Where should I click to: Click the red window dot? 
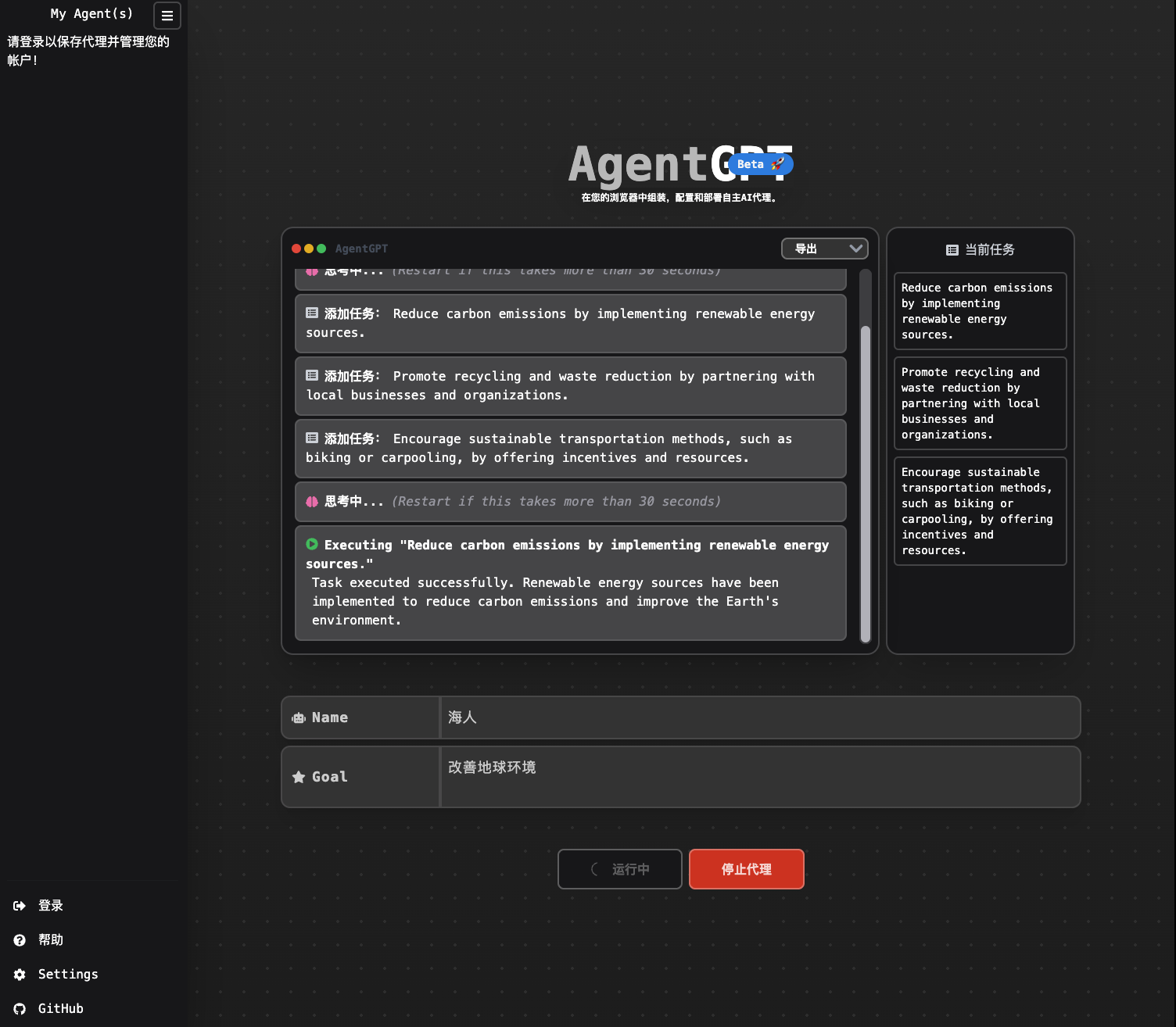(296, 249)
